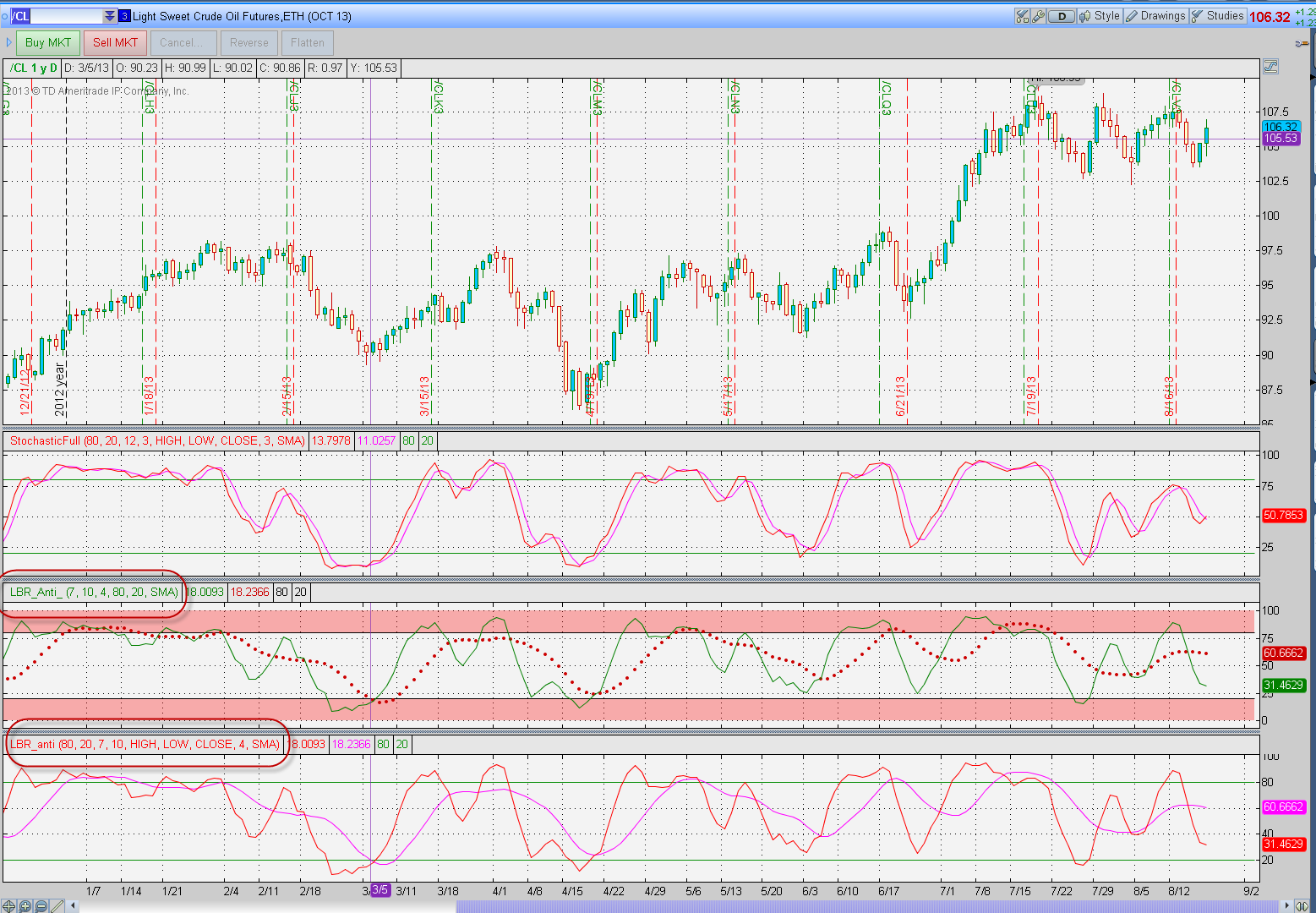The image size is (1316, 913).
Task: Click the 'Y: 105.53' readout
Action: (x=374, y=68)
